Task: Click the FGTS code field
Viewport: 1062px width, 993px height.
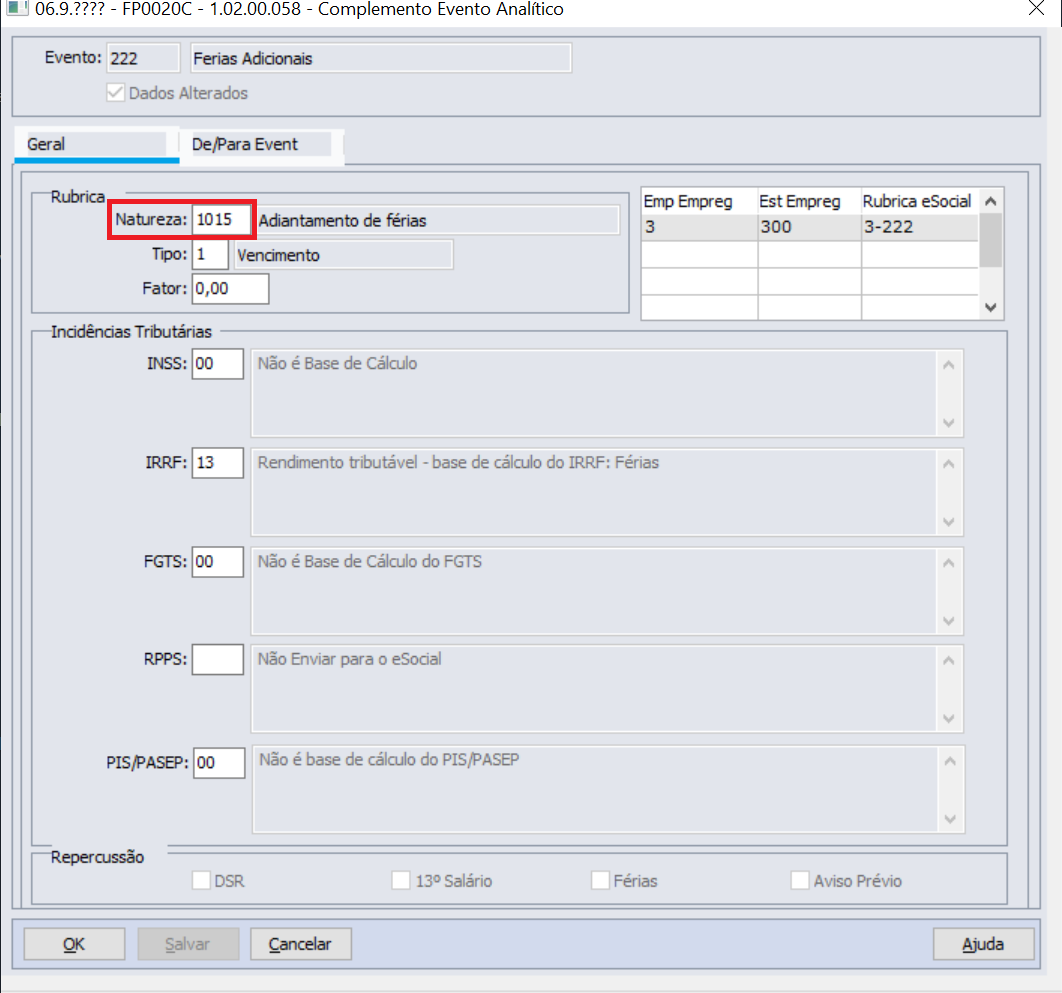Action: point(217,562)
